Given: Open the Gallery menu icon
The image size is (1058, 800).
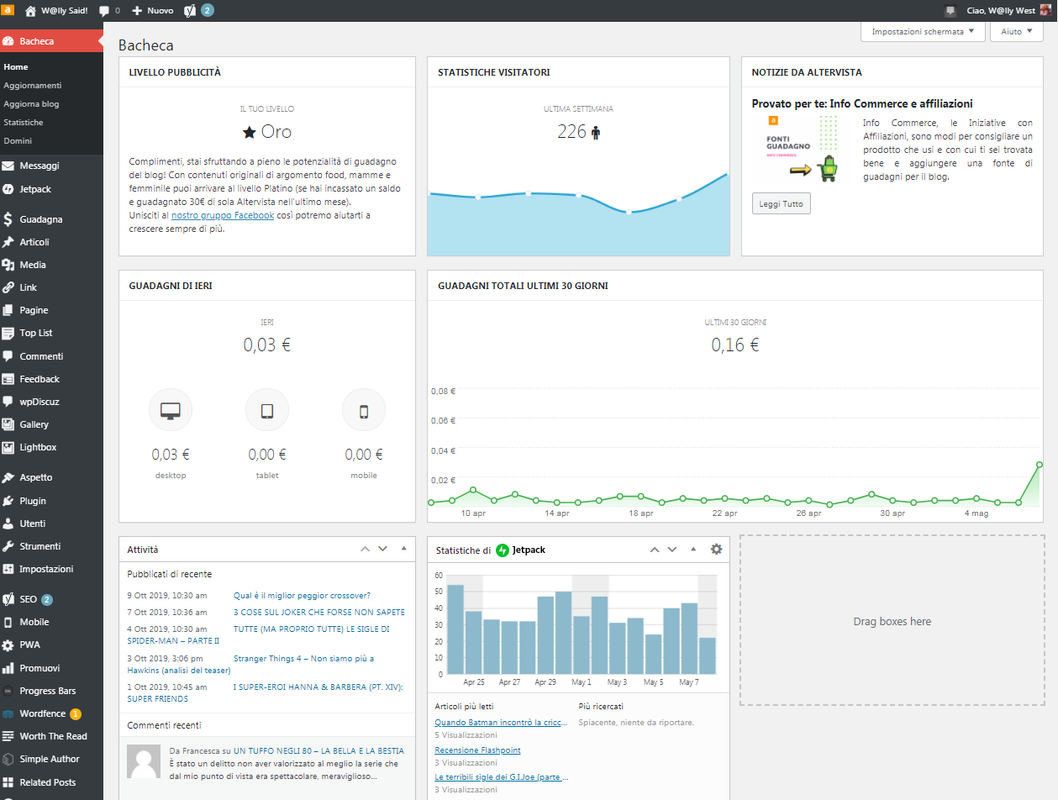Looking at the screenshot, I should (8, 424).
